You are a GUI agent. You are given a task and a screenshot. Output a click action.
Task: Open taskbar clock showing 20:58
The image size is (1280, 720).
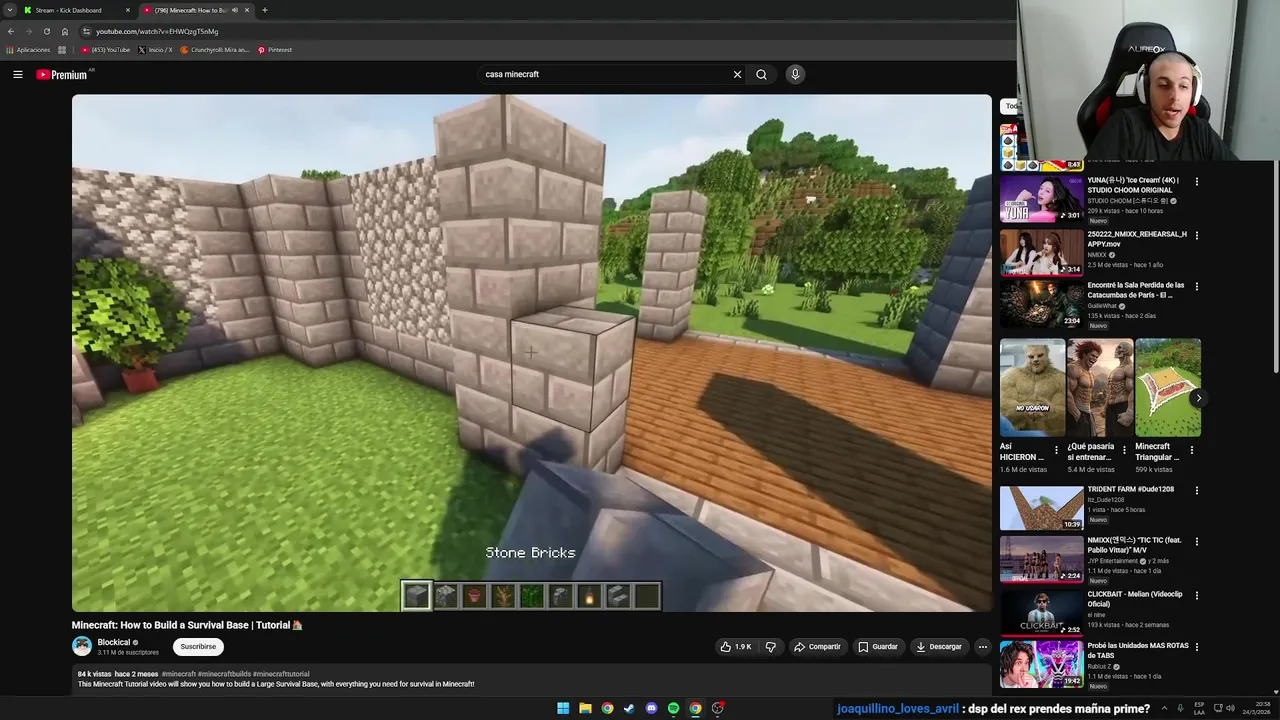tap(1257, 708)
